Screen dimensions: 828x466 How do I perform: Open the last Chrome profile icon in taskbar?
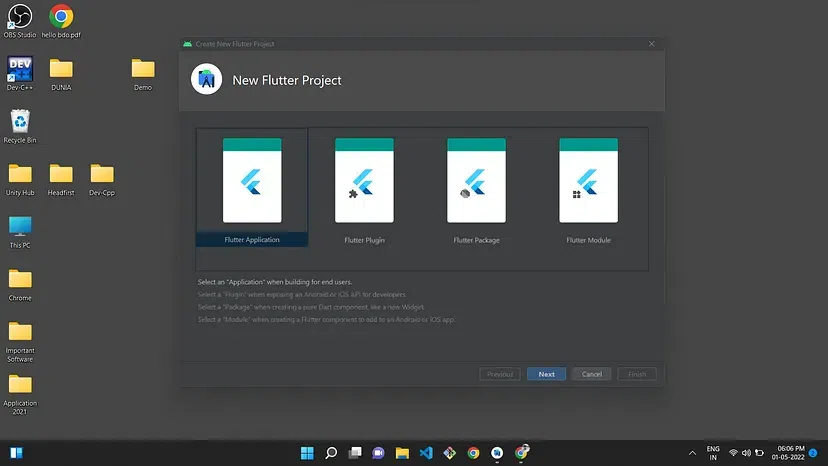521,452
